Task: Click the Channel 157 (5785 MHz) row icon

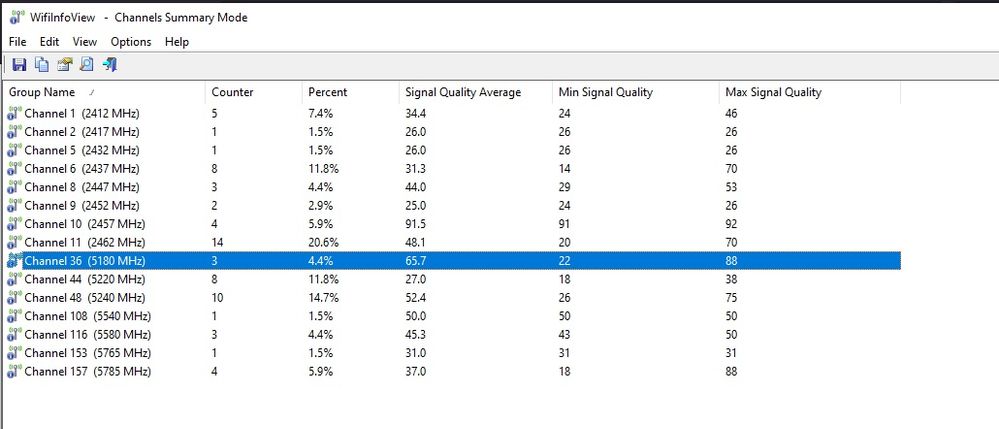Action: 14,372
